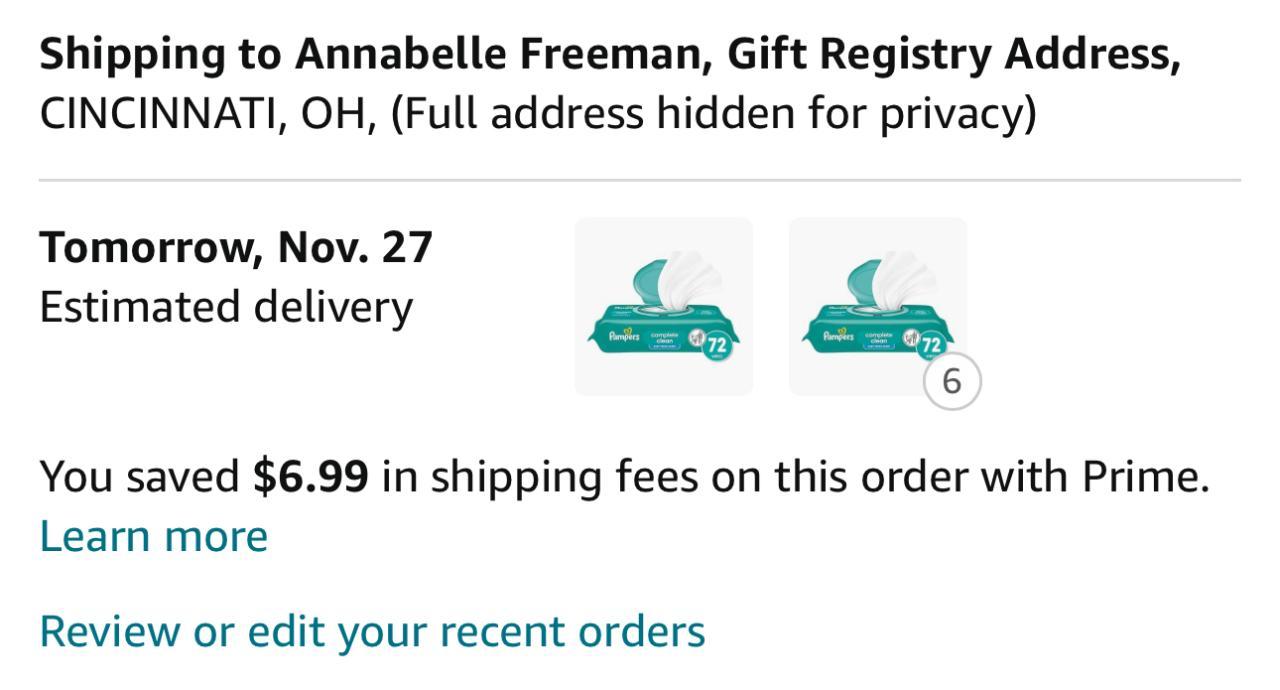1280x690 pixels.
Task: Click the Tomorrow, Nov. 27 delivery date
Action: coord(235,247)
